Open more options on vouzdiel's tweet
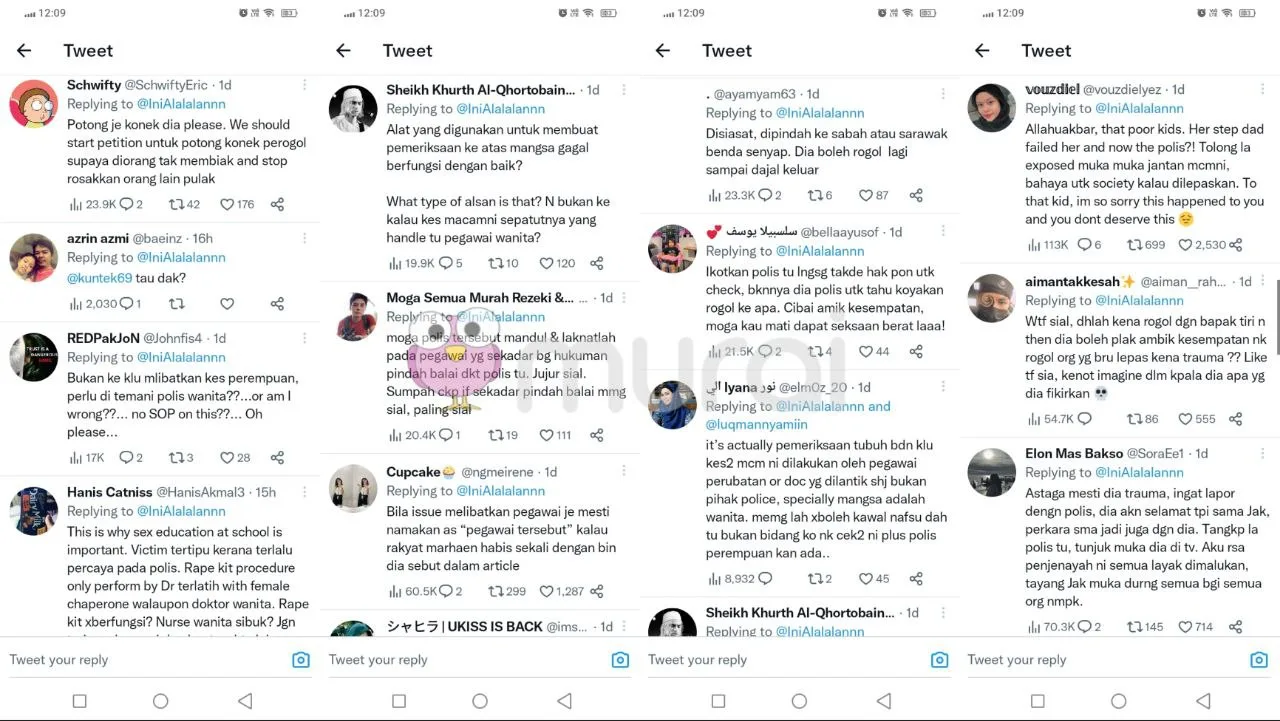Viewport: 1280px width, 721px height. point(1262,90)
